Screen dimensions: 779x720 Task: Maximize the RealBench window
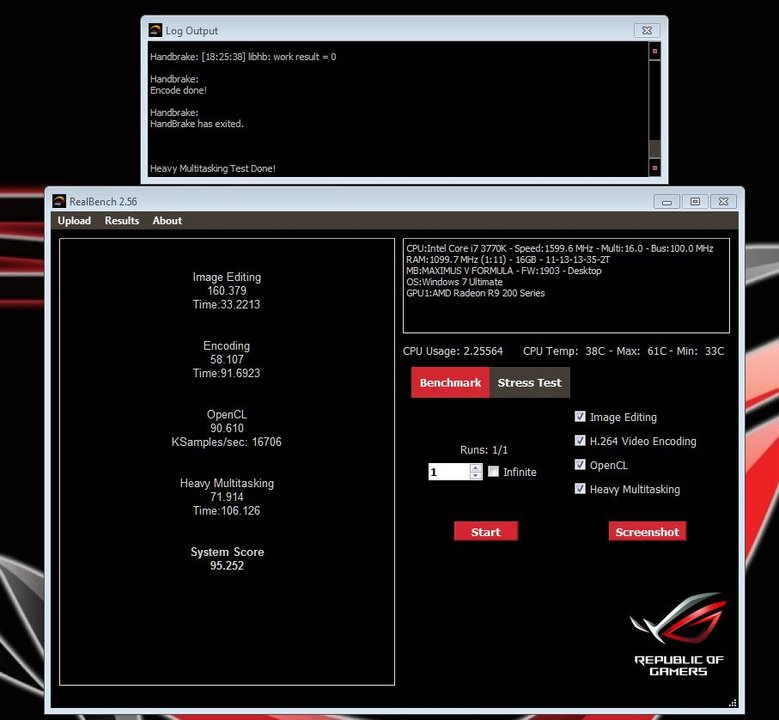point(695,201)
